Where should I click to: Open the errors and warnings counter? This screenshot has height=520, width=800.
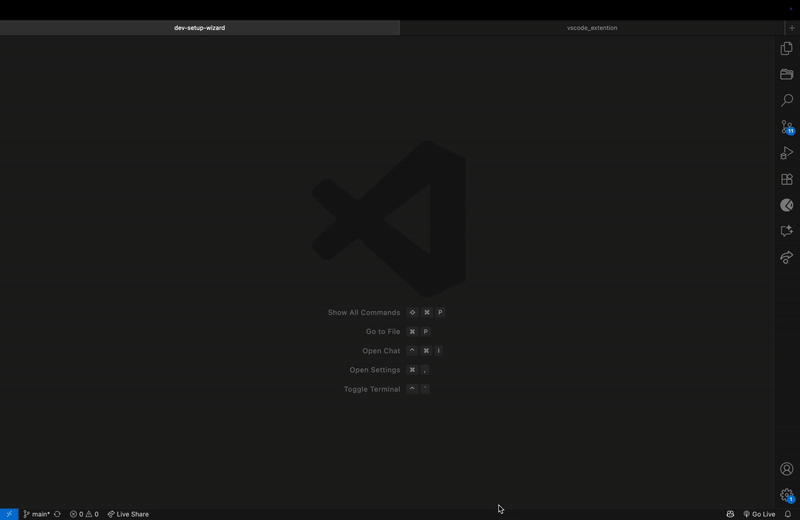coord(84,514)
